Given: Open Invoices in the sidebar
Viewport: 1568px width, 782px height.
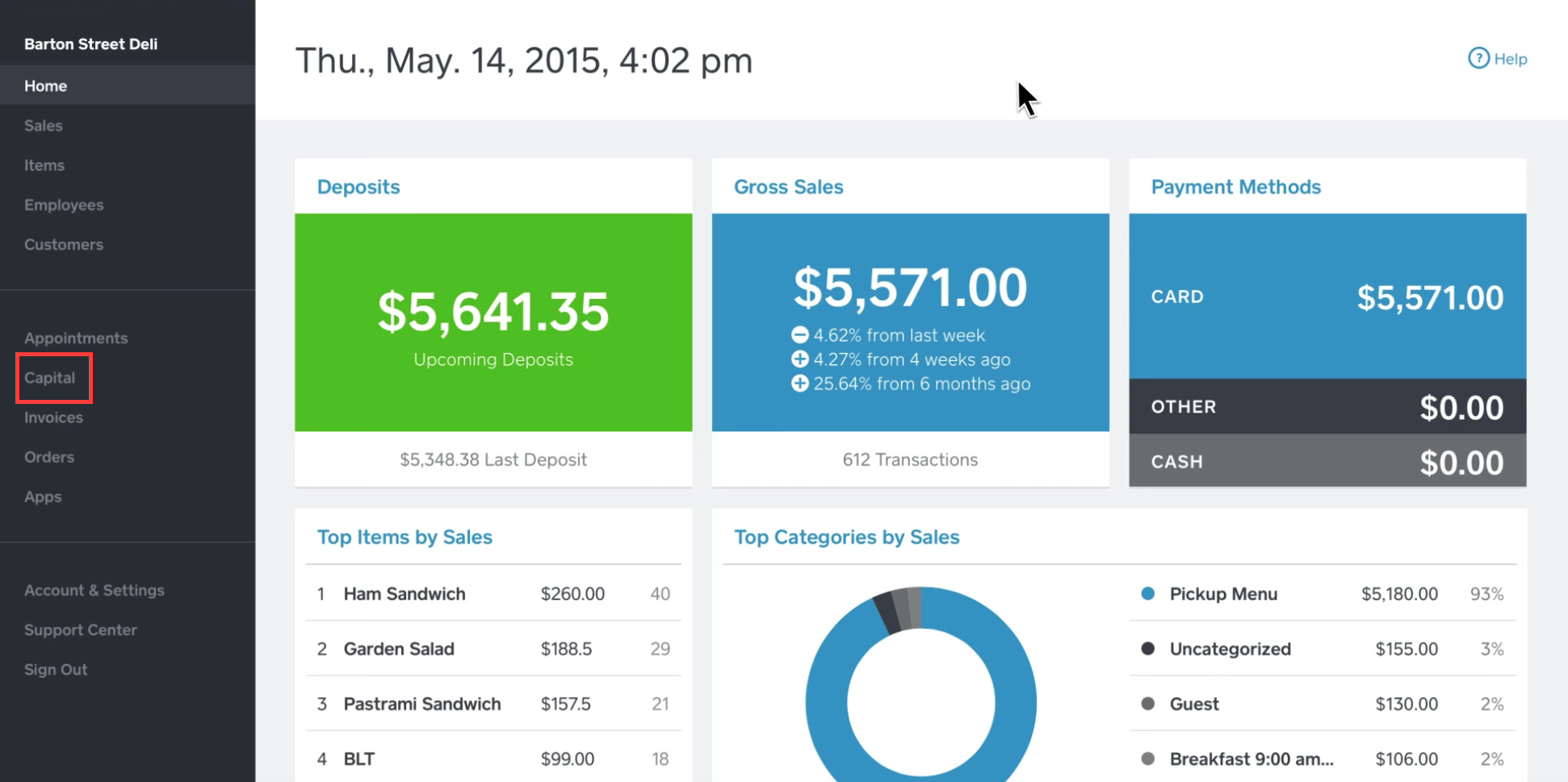Looking at the screenshot, I should pyautogui.click(x=53, y=417).
